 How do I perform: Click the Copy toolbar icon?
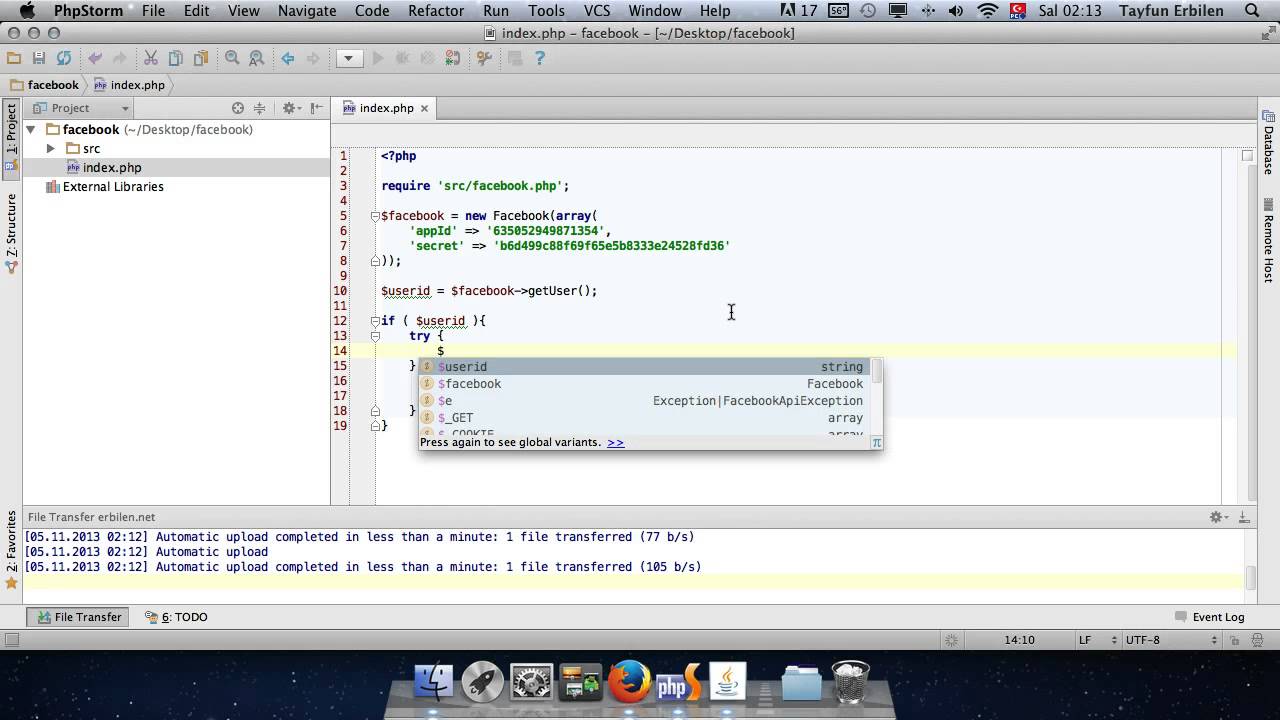click(x=176, y=58)
